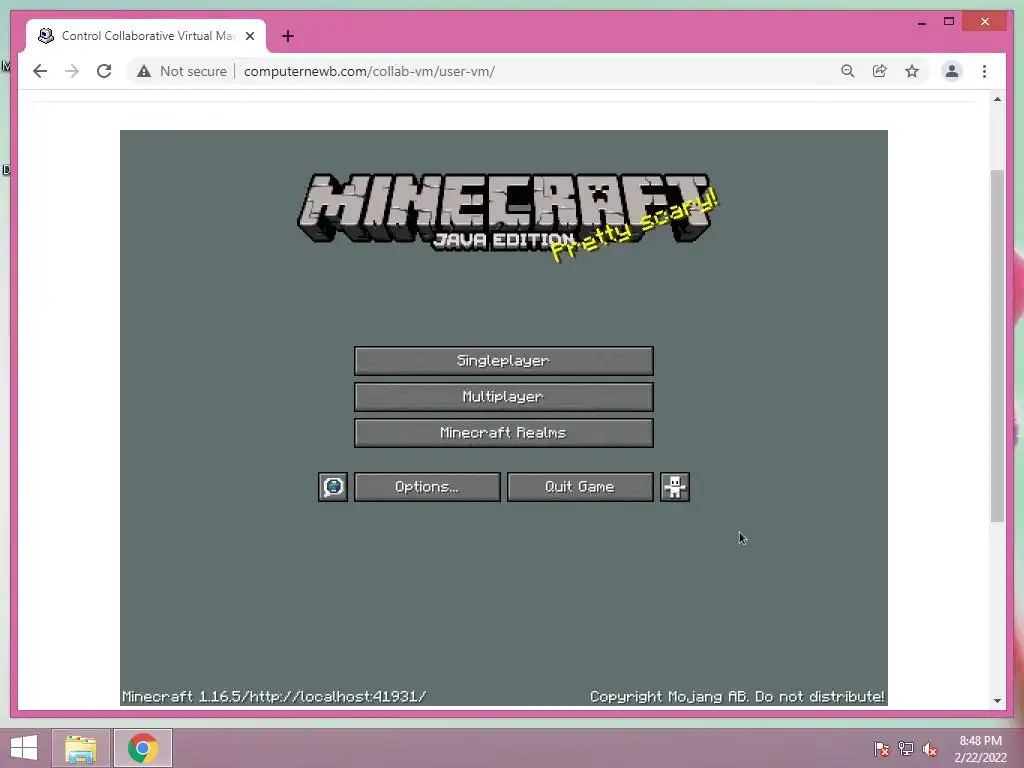This screenshot has height=768, width=1024.
Task: Open the Options menu
Action: point(427,487)
